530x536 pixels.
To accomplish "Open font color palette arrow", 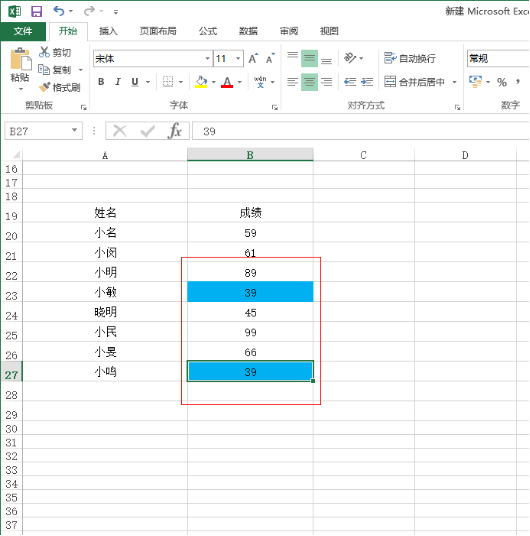I will click(x=240, y=82).
